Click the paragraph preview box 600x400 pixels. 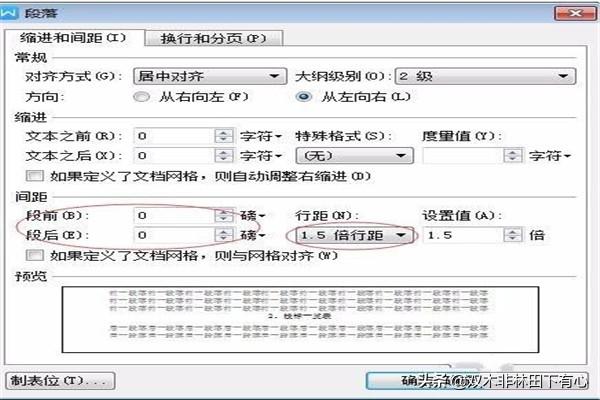[x=300, y=320]
